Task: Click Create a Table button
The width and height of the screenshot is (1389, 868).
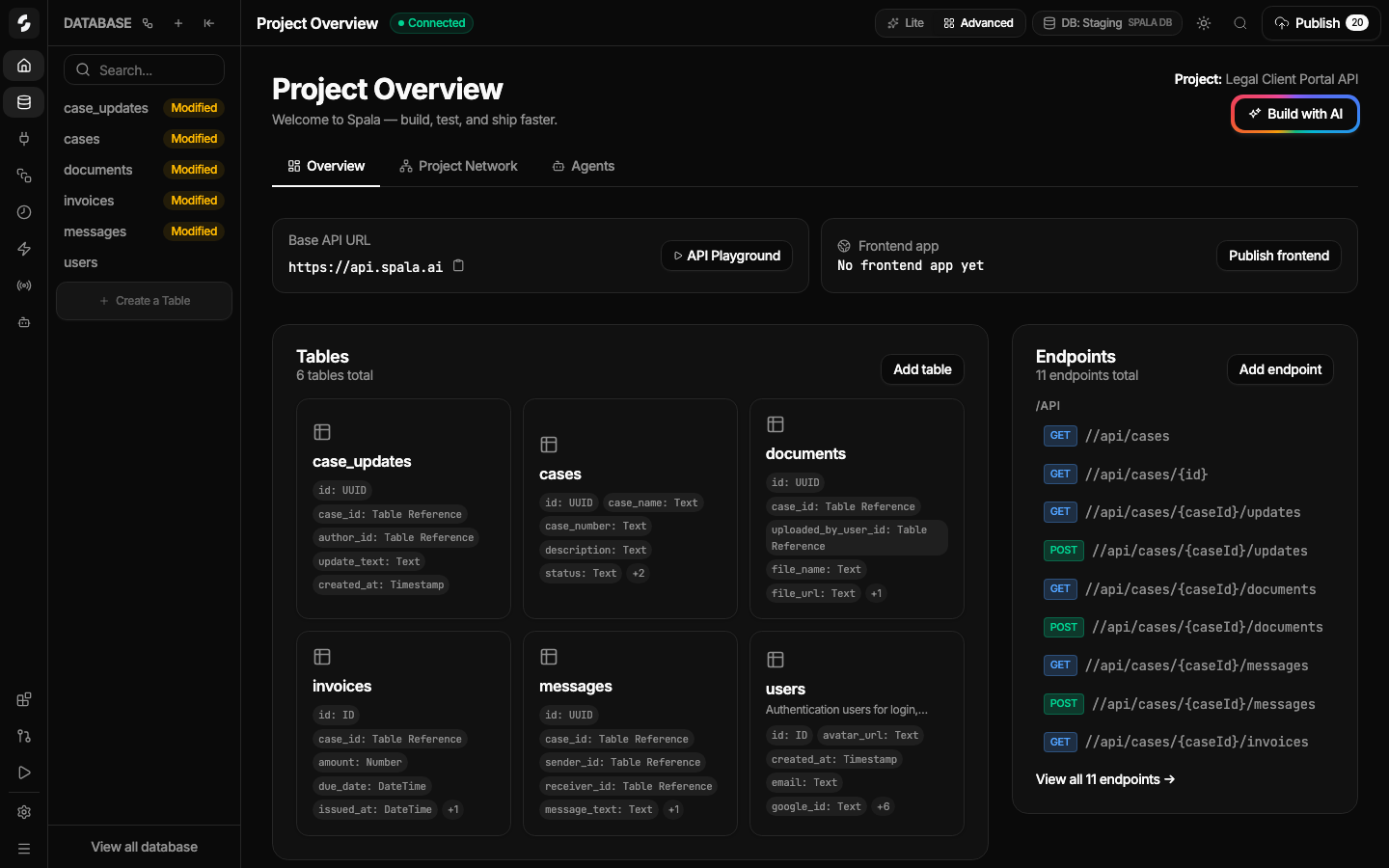Action: pos(144,301)
